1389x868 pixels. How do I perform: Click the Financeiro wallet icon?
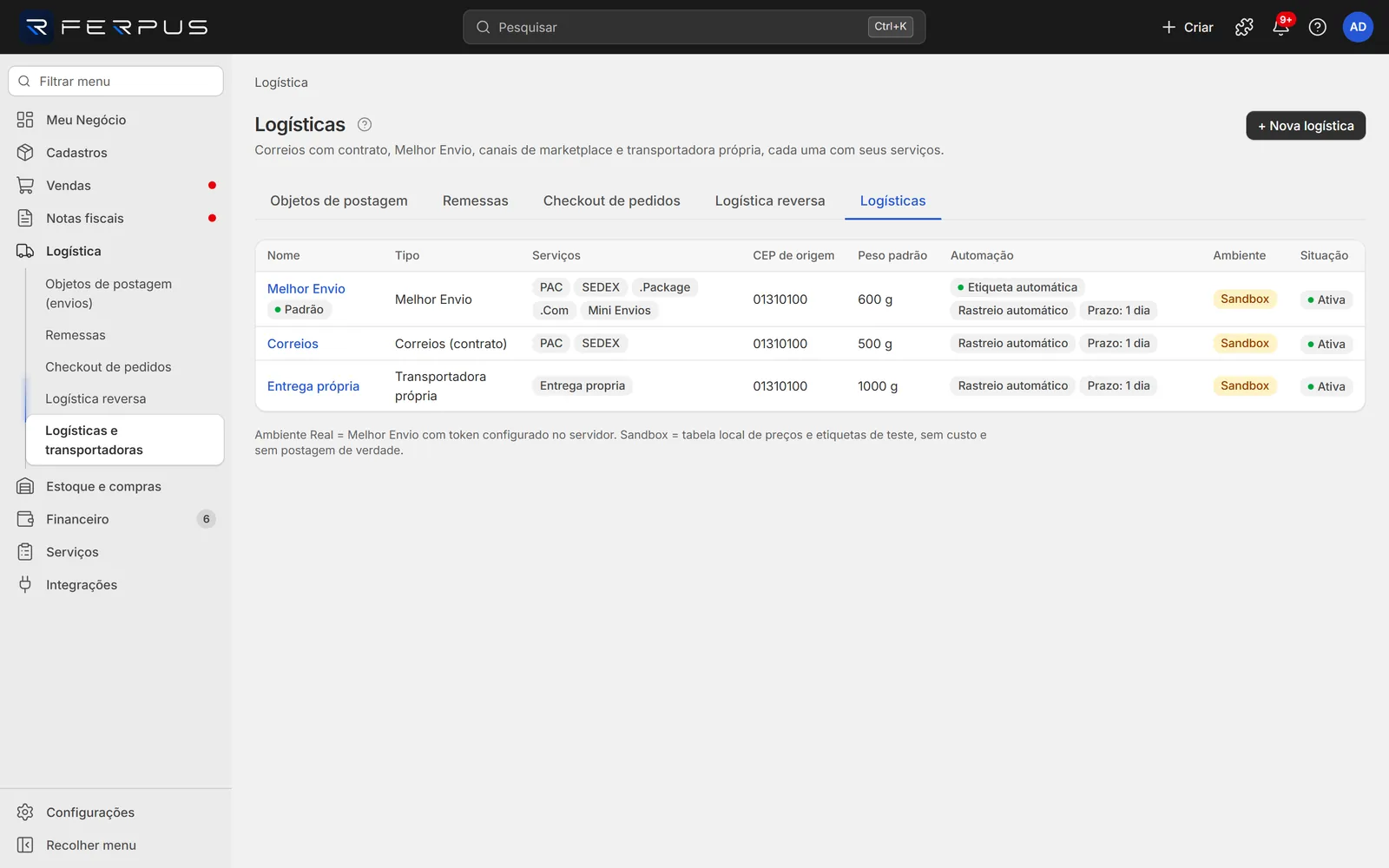[x=25, y=519]
